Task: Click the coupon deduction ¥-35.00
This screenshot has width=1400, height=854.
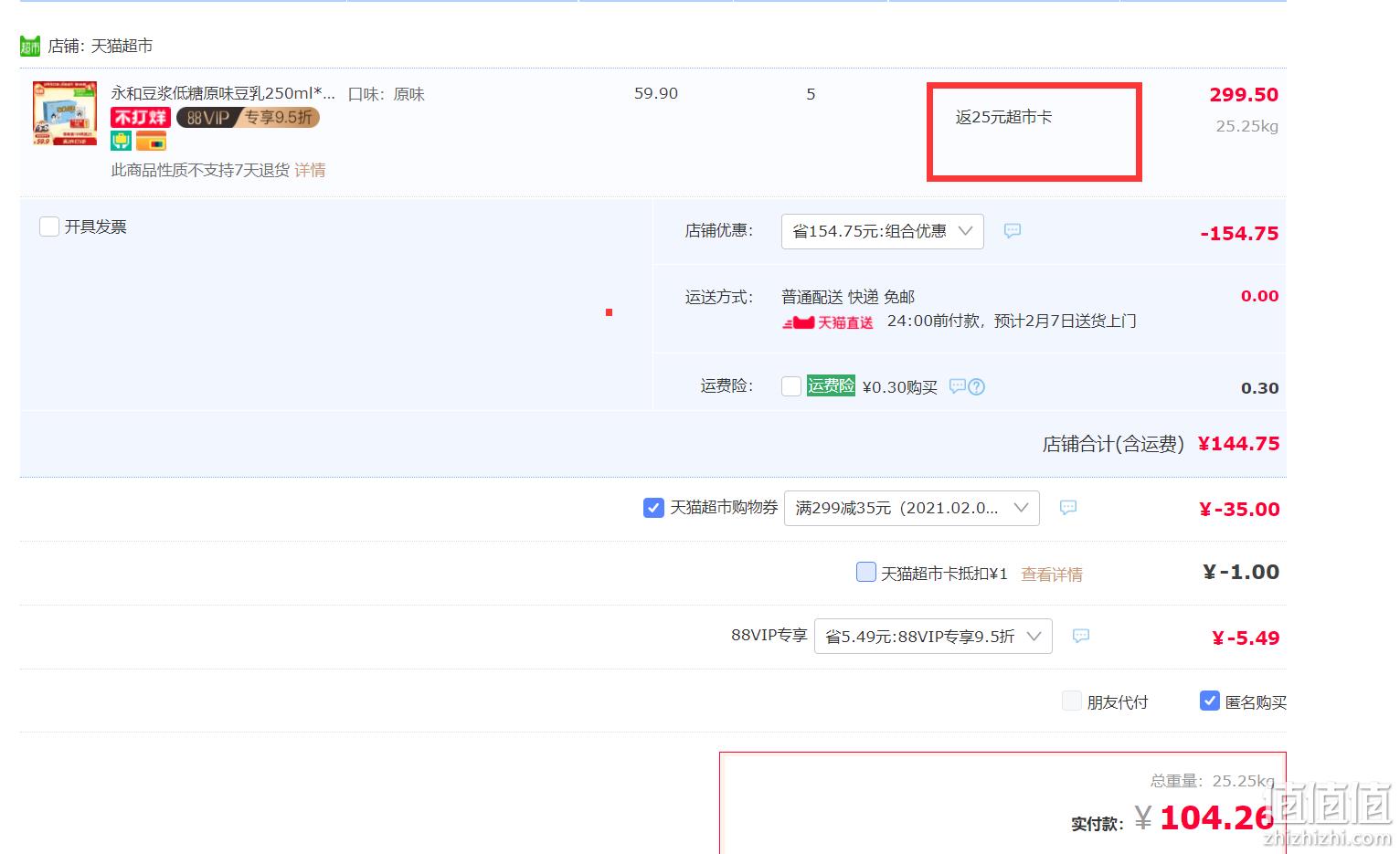Action: pos(1239,510)
